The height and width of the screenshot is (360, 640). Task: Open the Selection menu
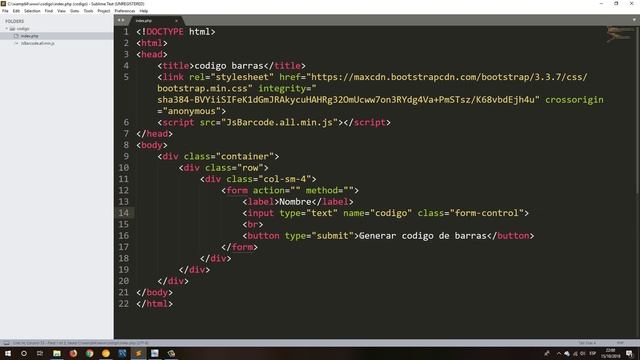(x=32, y=11)
